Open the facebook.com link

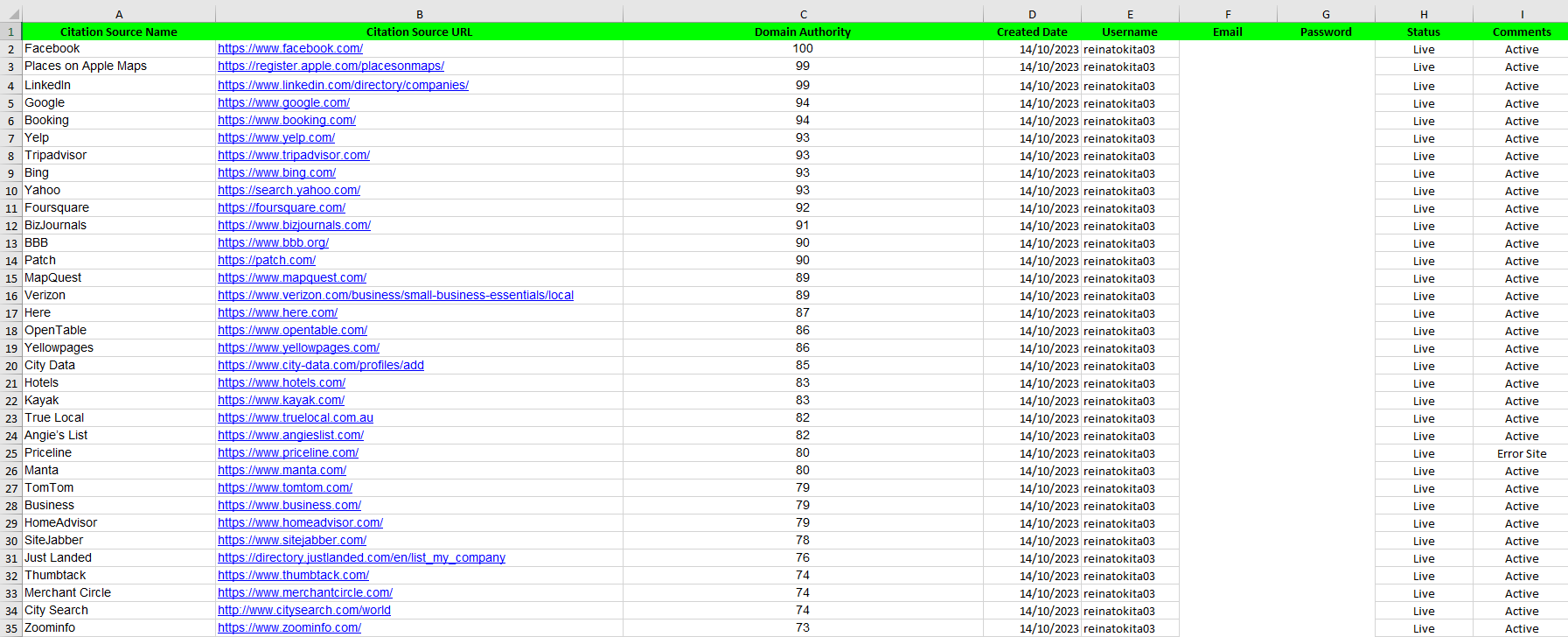point(290,49)
